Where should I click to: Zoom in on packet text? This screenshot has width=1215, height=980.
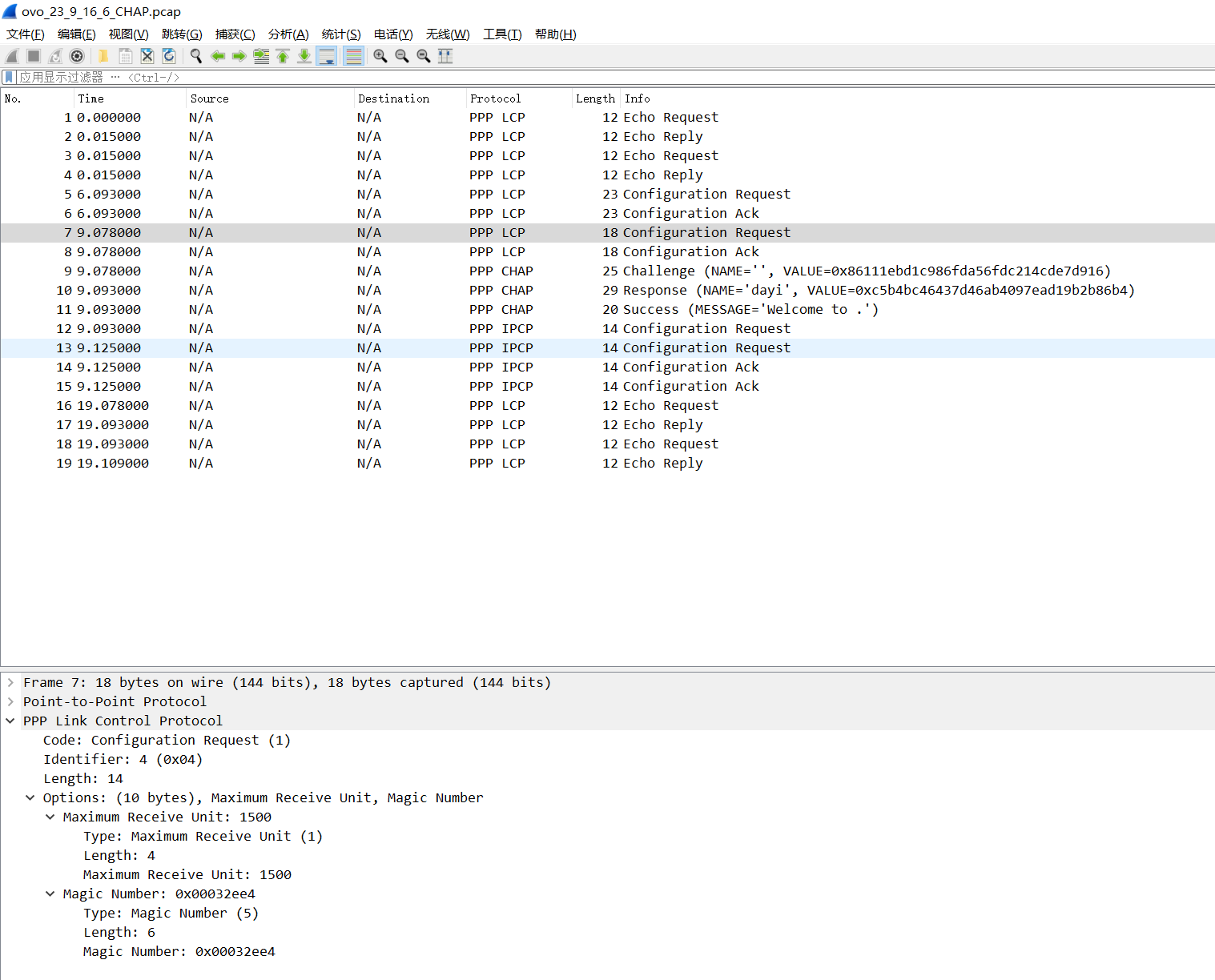tap(380, 56)
